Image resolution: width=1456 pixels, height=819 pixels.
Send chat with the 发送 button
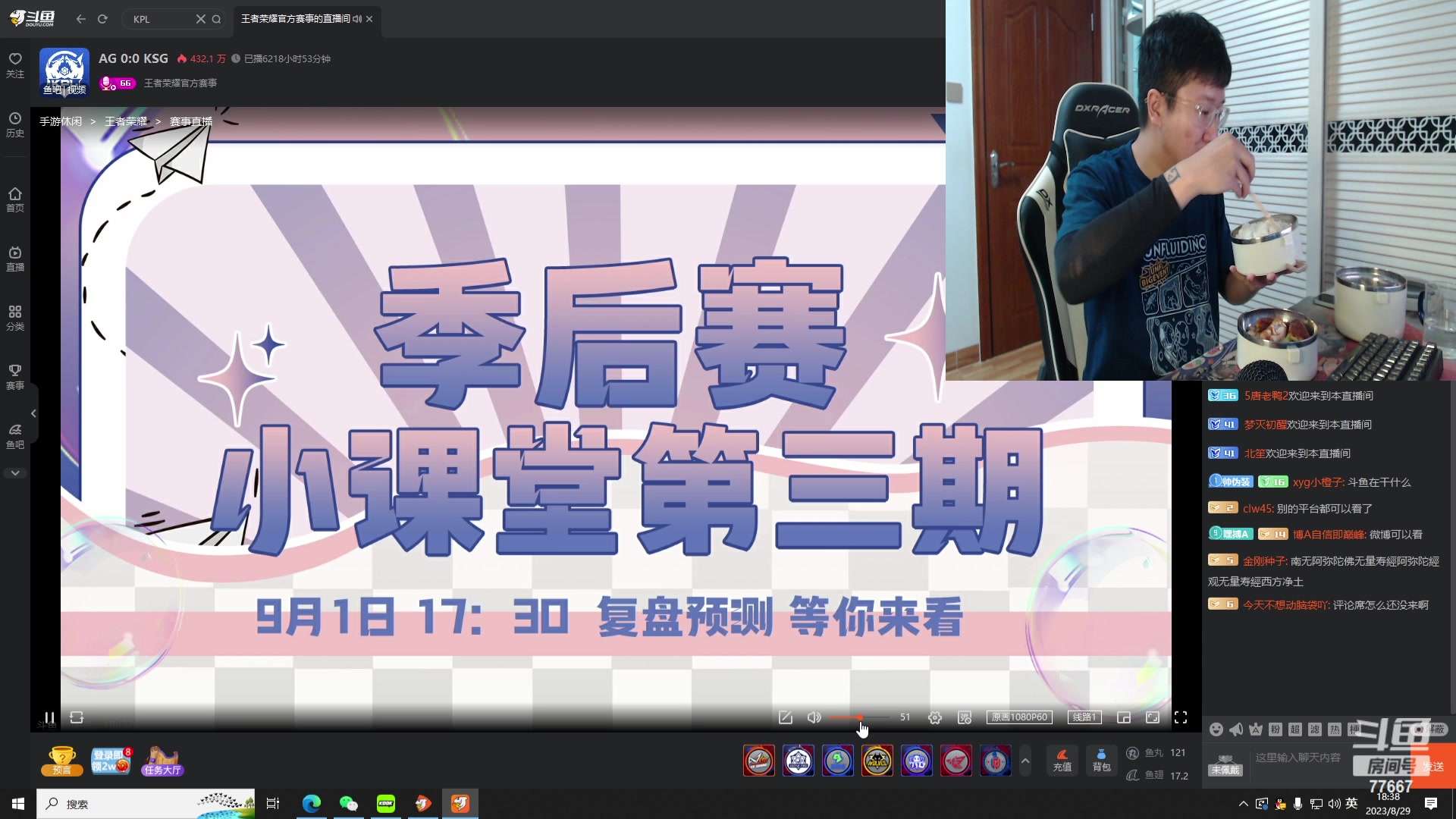[x=1434, y=767]
